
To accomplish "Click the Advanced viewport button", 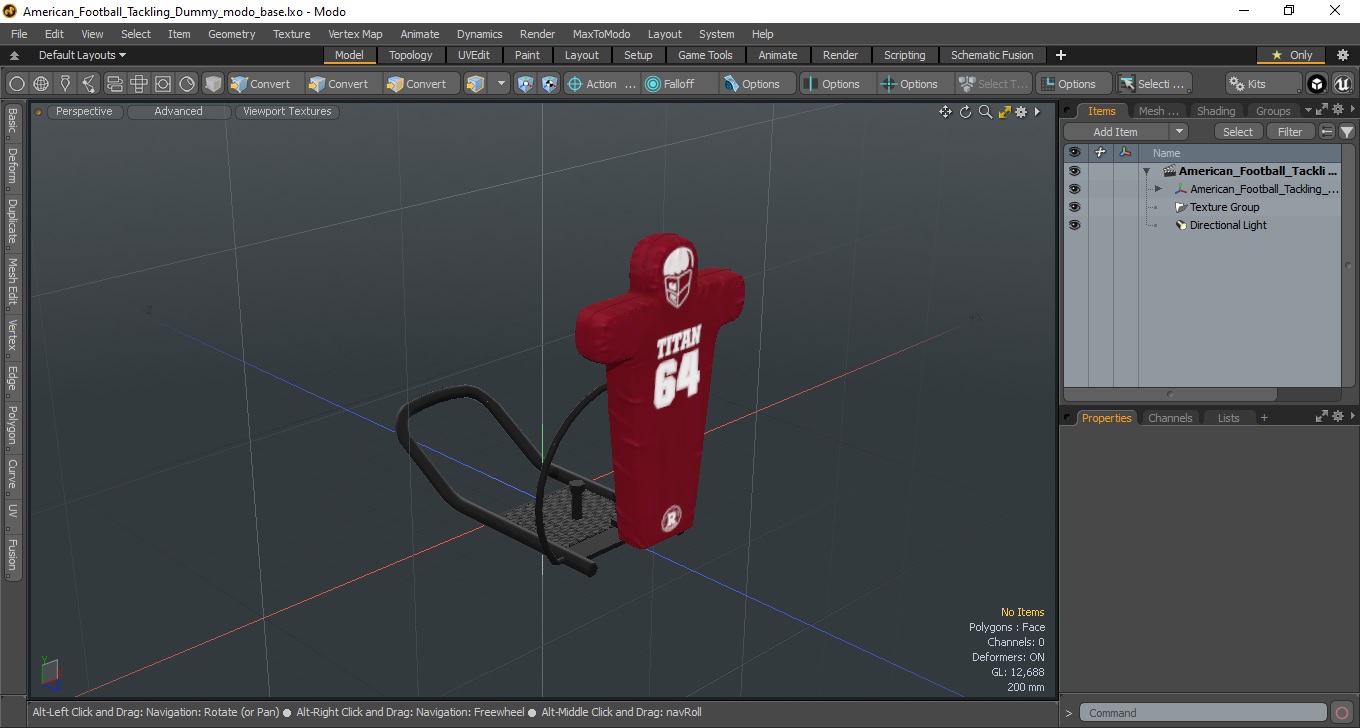I will pos(178,112).
